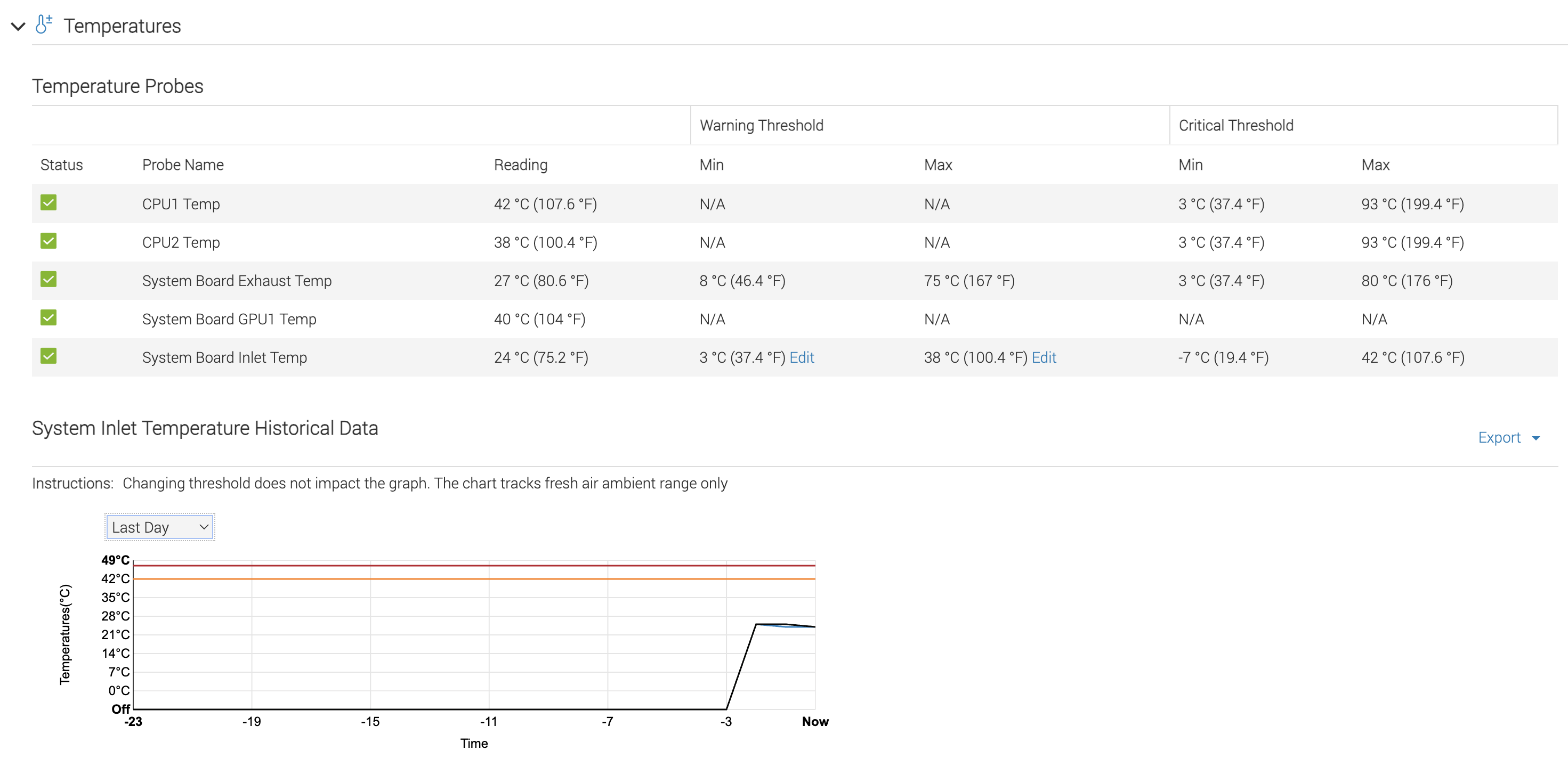Uncheck the CPU1 Temp probe status
1568x767 pixels.
[x=48, y=202]
